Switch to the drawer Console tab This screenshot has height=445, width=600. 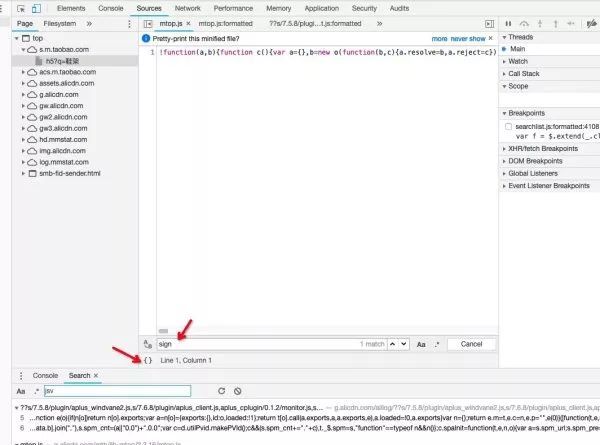pos(45,376)
